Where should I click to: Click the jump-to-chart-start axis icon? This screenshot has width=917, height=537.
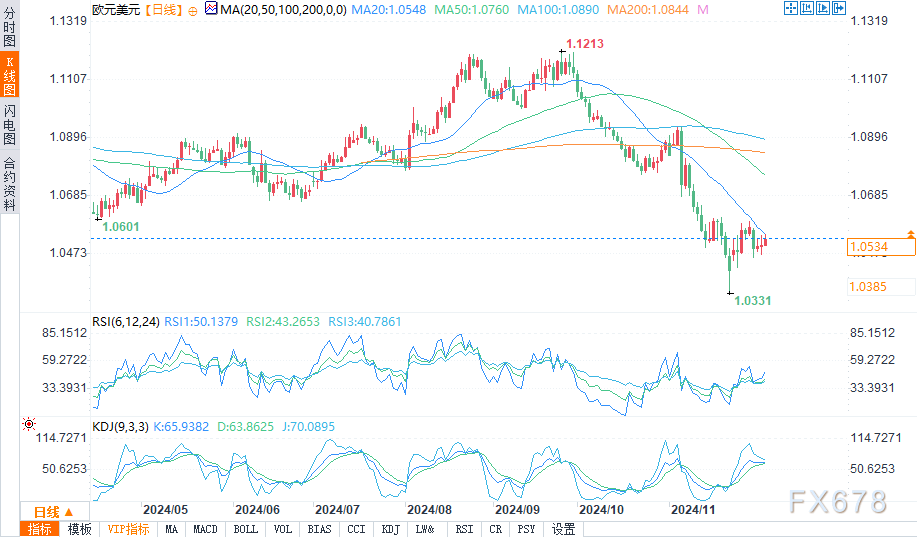(807, 8)
